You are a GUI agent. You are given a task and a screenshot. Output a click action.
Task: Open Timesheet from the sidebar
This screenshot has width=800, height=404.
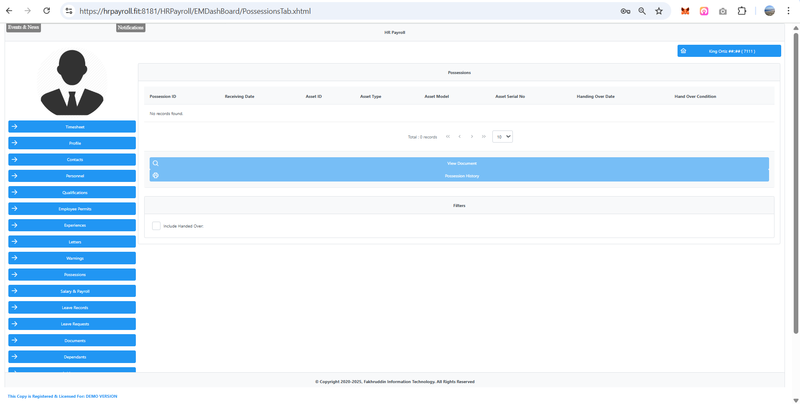72,127
